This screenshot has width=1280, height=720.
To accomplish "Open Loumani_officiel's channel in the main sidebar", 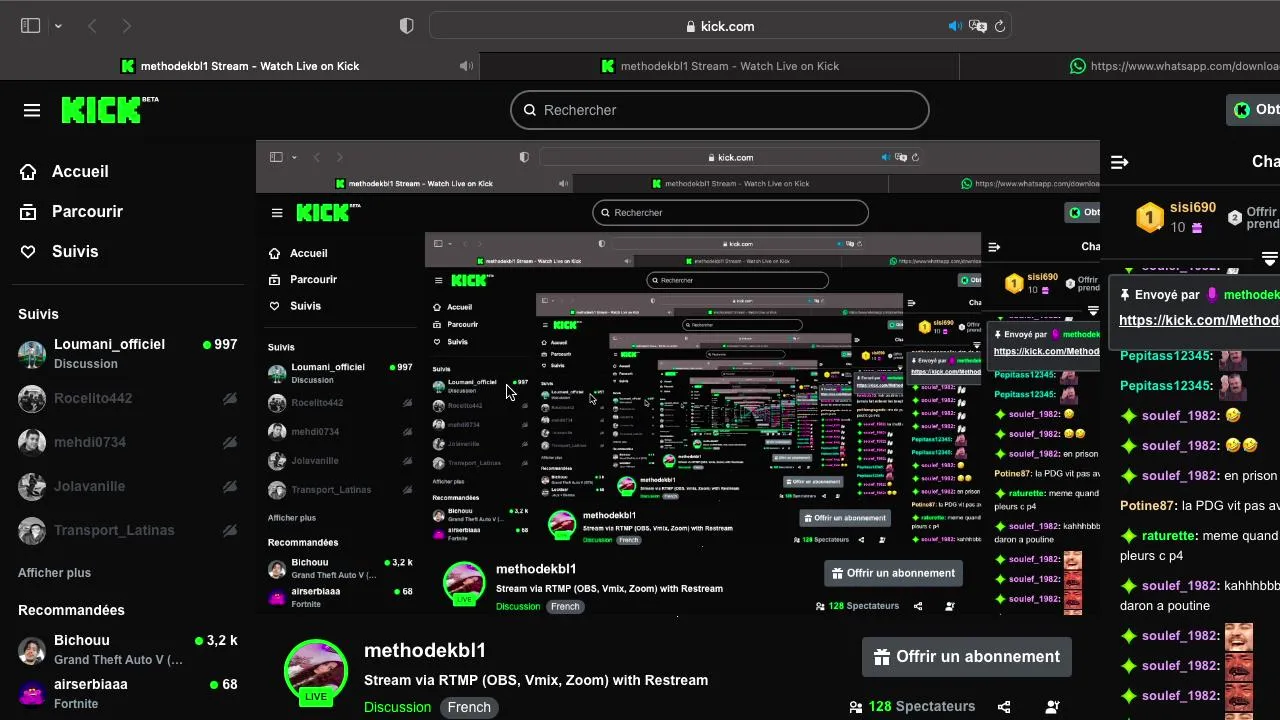I will [128, 353].
